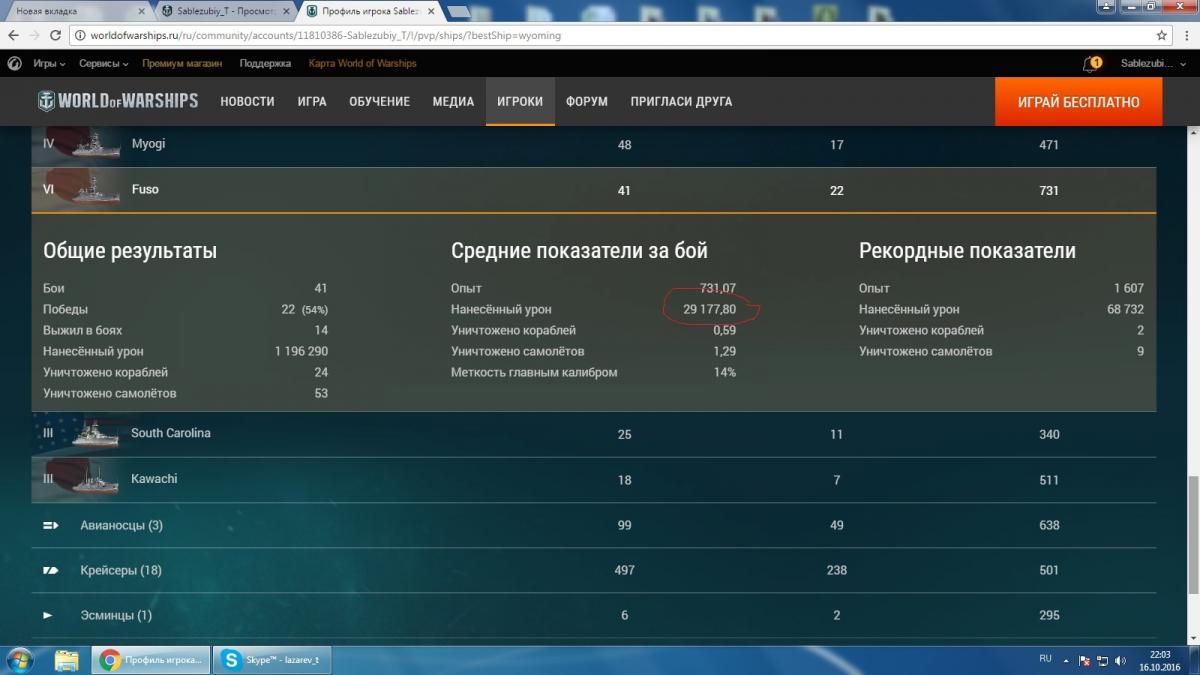Open the Обучение navigation item

click(379, 101)
